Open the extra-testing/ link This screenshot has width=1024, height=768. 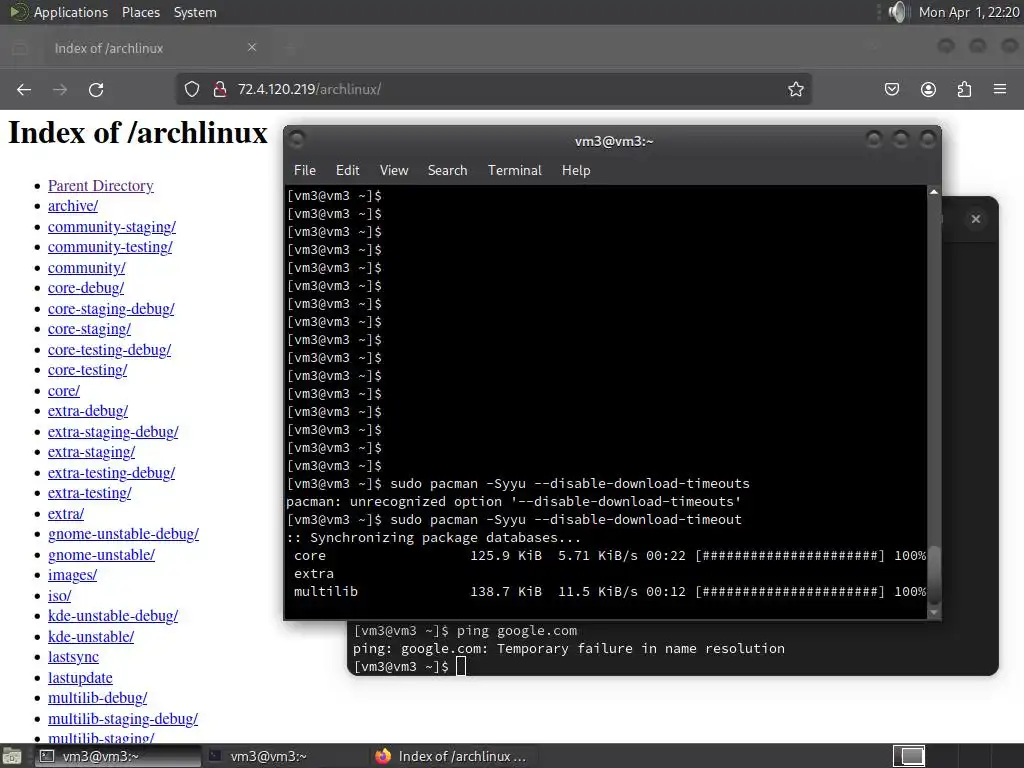click(89, 494)
